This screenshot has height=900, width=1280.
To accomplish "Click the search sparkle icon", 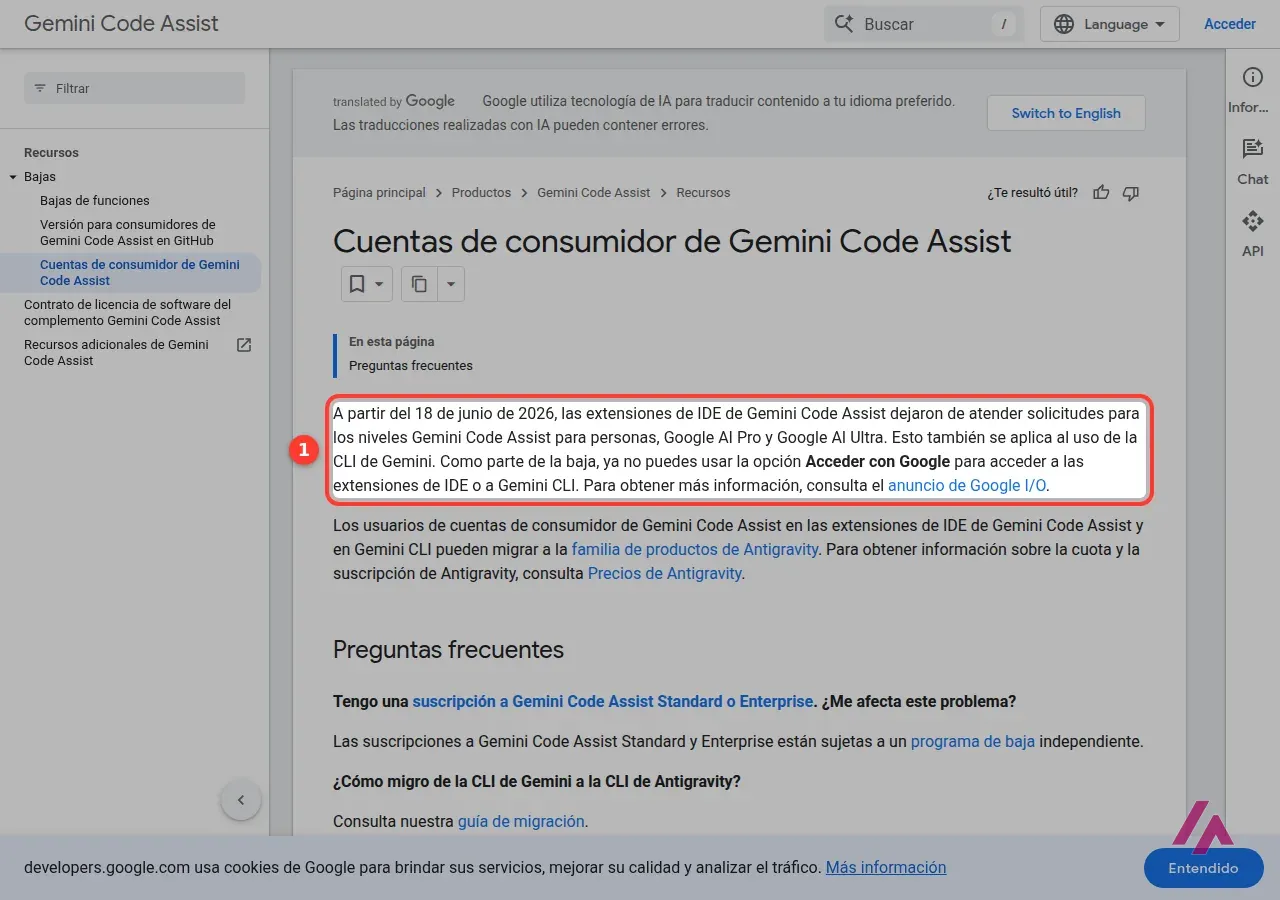I will point(845,24).
